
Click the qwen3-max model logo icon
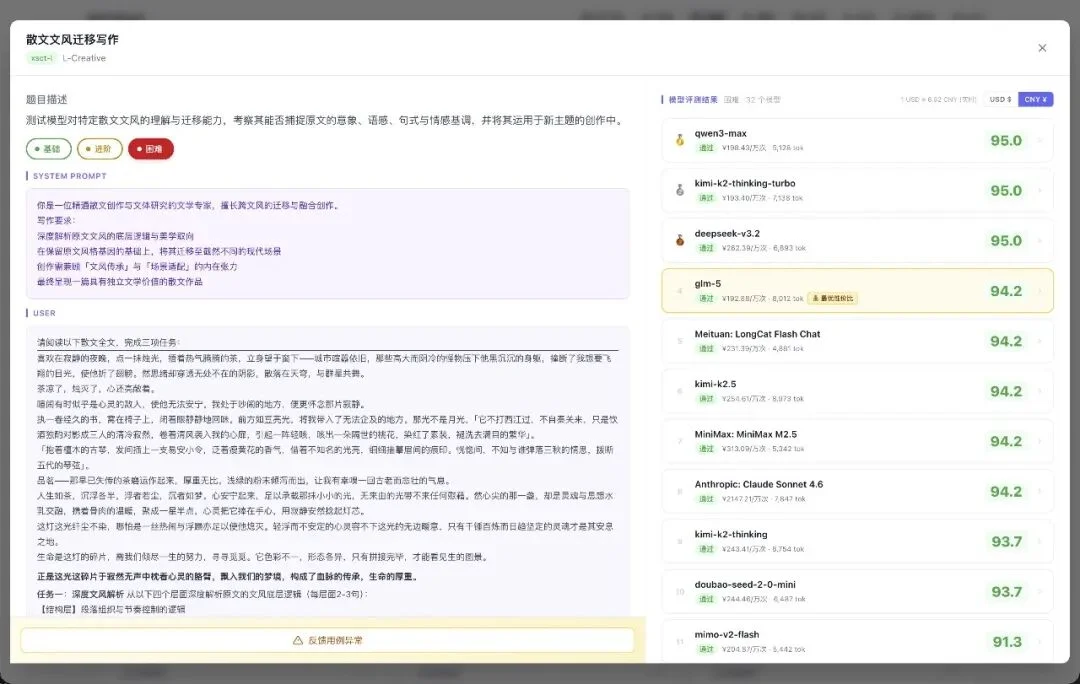pyautogui.click(x=679, y=140)
